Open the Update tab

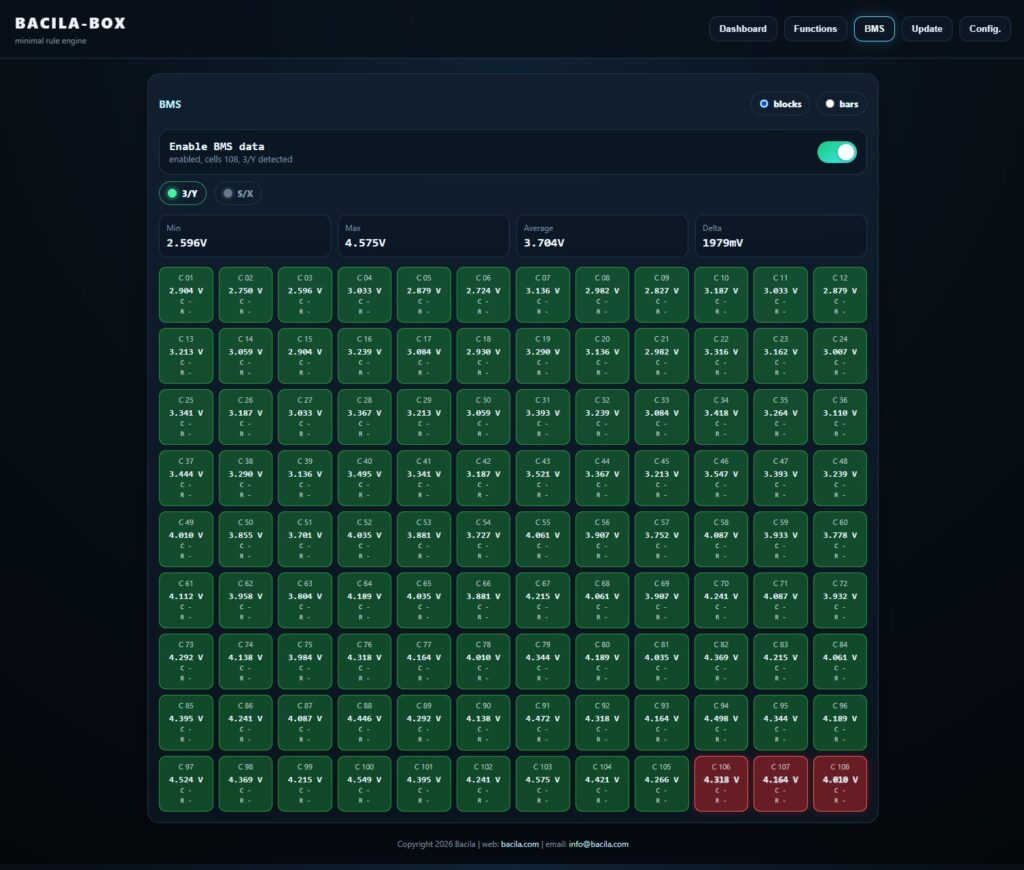coord(927,29)
